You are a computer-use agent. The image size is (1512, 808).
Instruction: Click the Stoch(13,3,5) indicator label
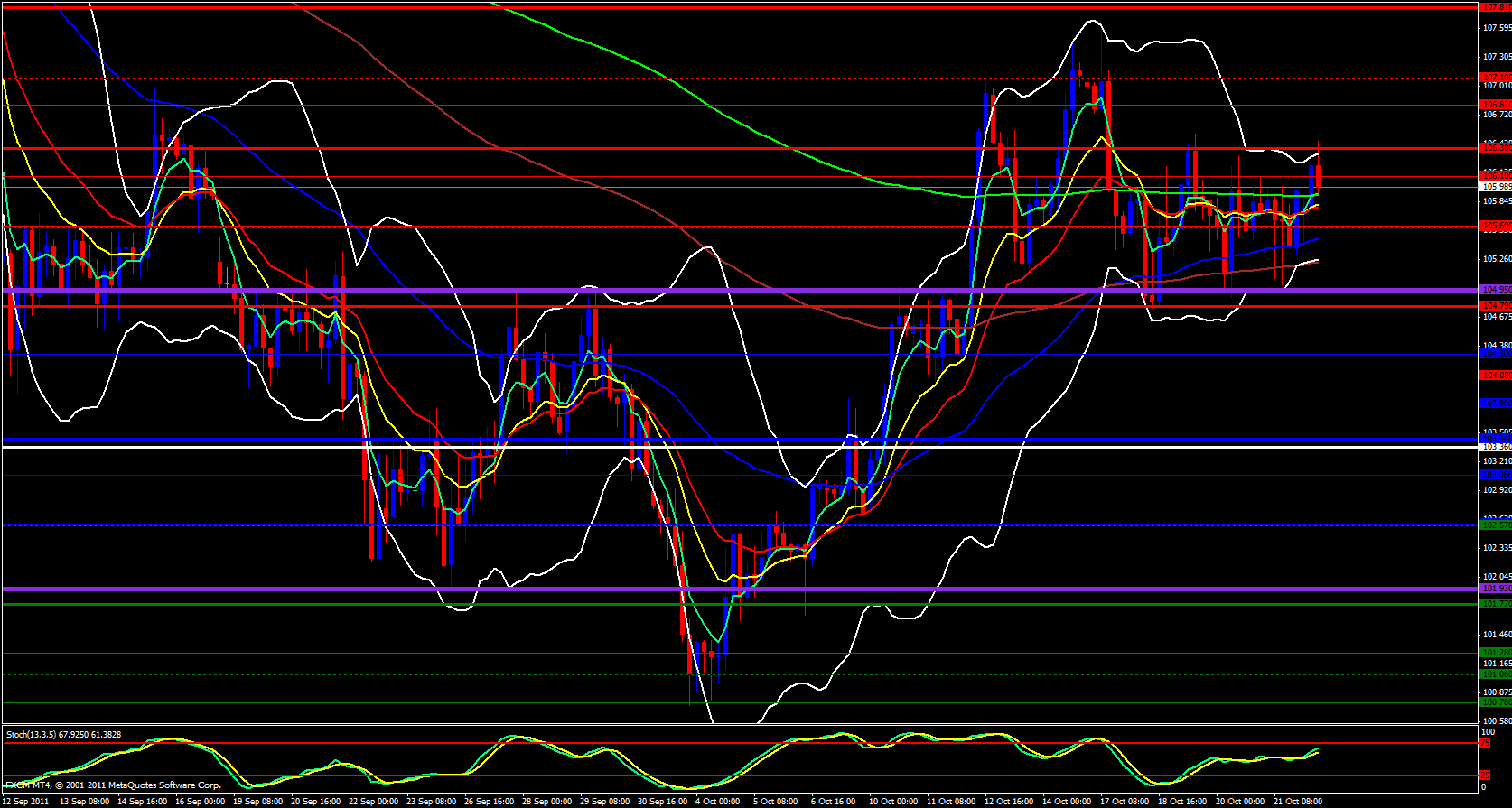coord(63,735)
